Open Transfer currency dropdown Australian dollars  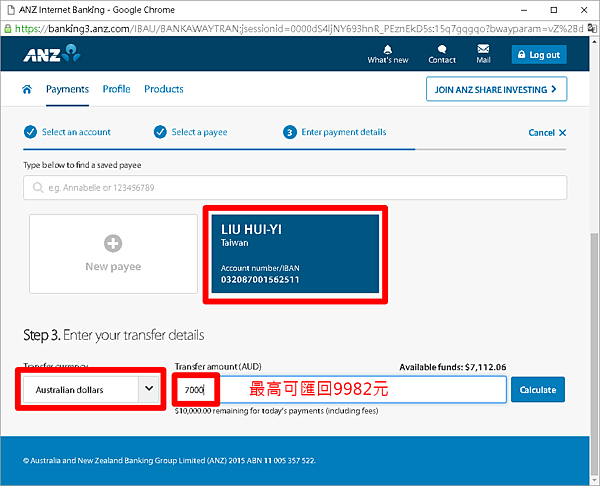click(x=91, y=390)
